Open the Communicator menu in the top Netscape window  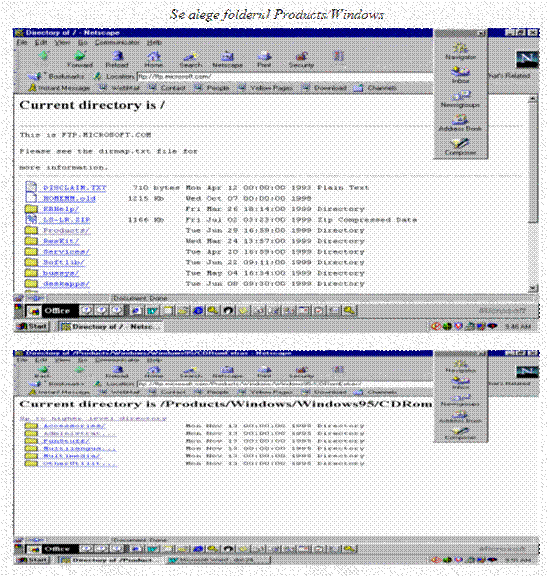click(117, 43)
